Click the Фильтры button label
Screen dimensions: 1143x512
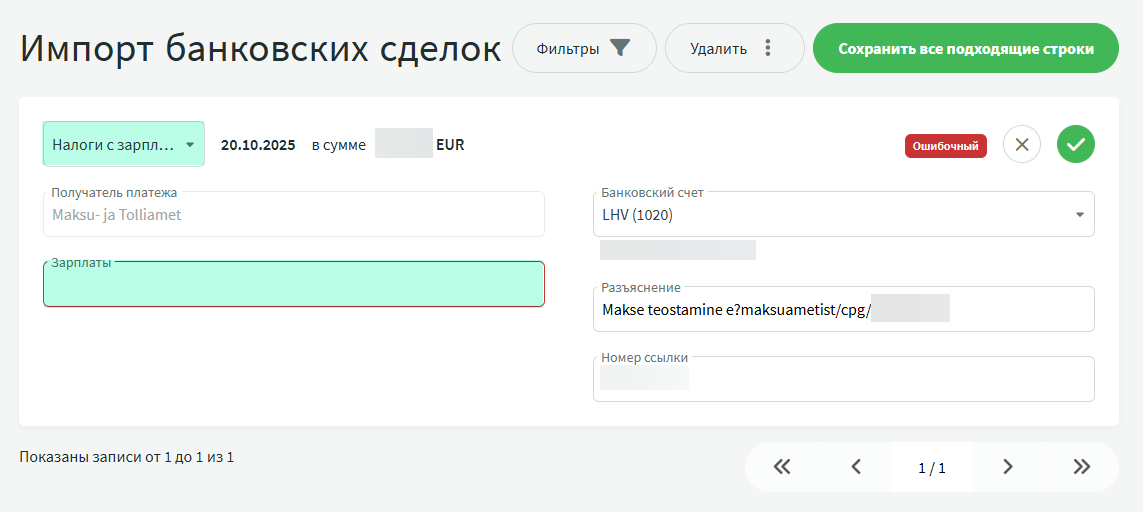(567, 48)
